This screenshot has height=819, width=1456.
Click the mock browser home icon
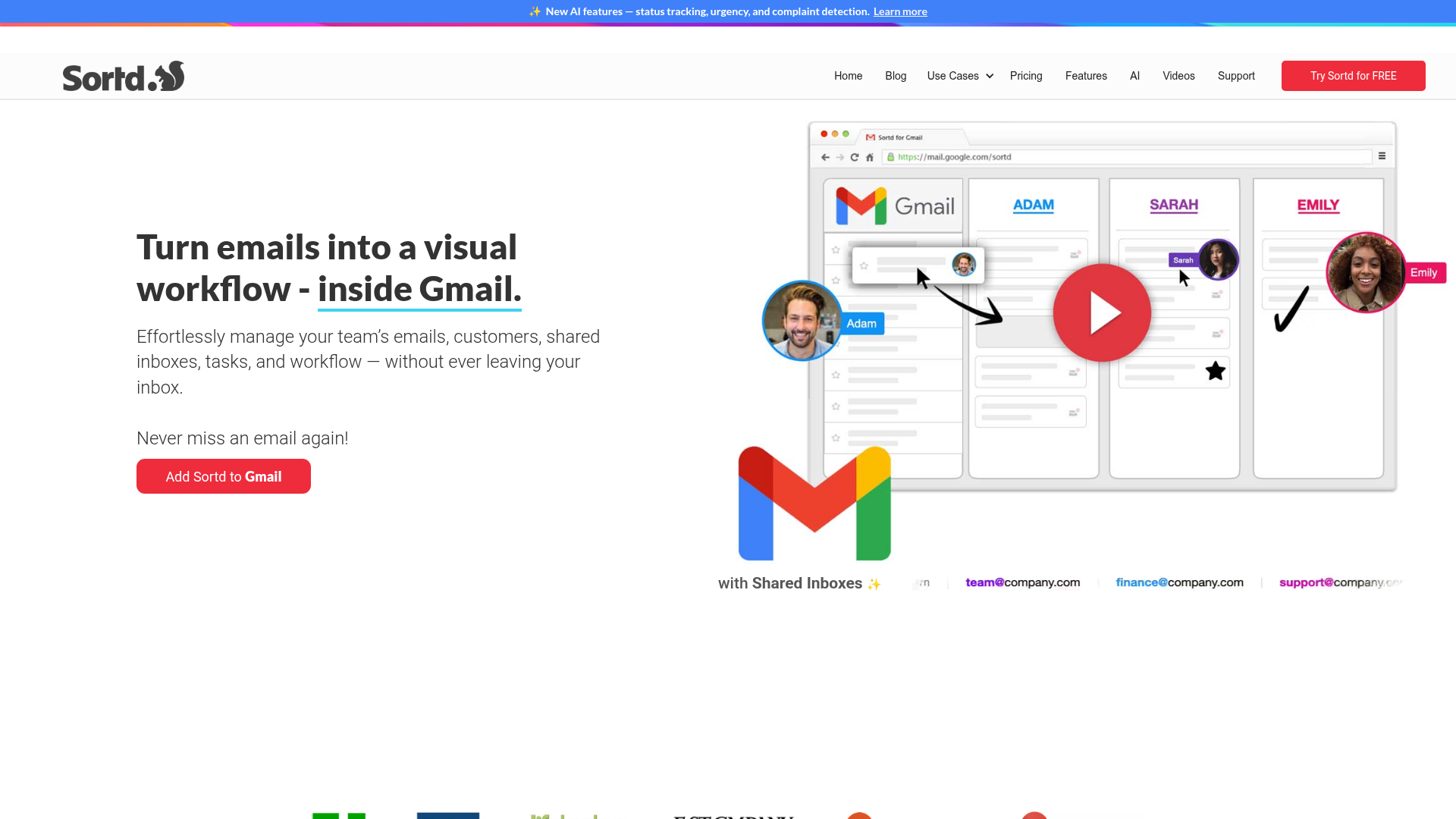(870, 157)
